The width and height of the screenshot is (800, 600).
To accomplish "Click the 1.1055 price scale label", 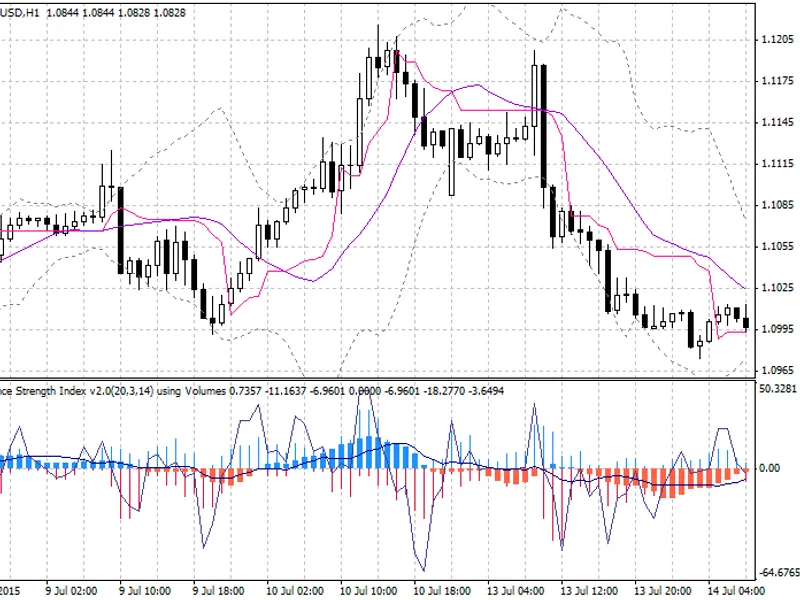I will pyautogui.click(x=778, y=246).
